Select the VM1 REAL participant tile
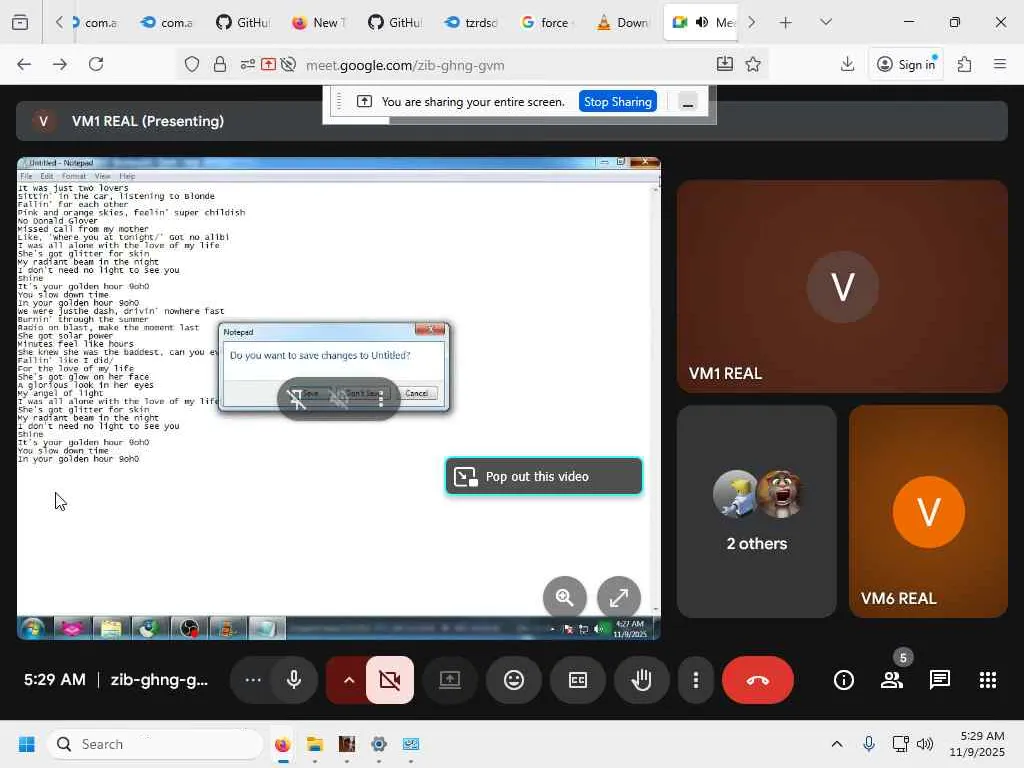1024x768 pixels. [842, 286]
